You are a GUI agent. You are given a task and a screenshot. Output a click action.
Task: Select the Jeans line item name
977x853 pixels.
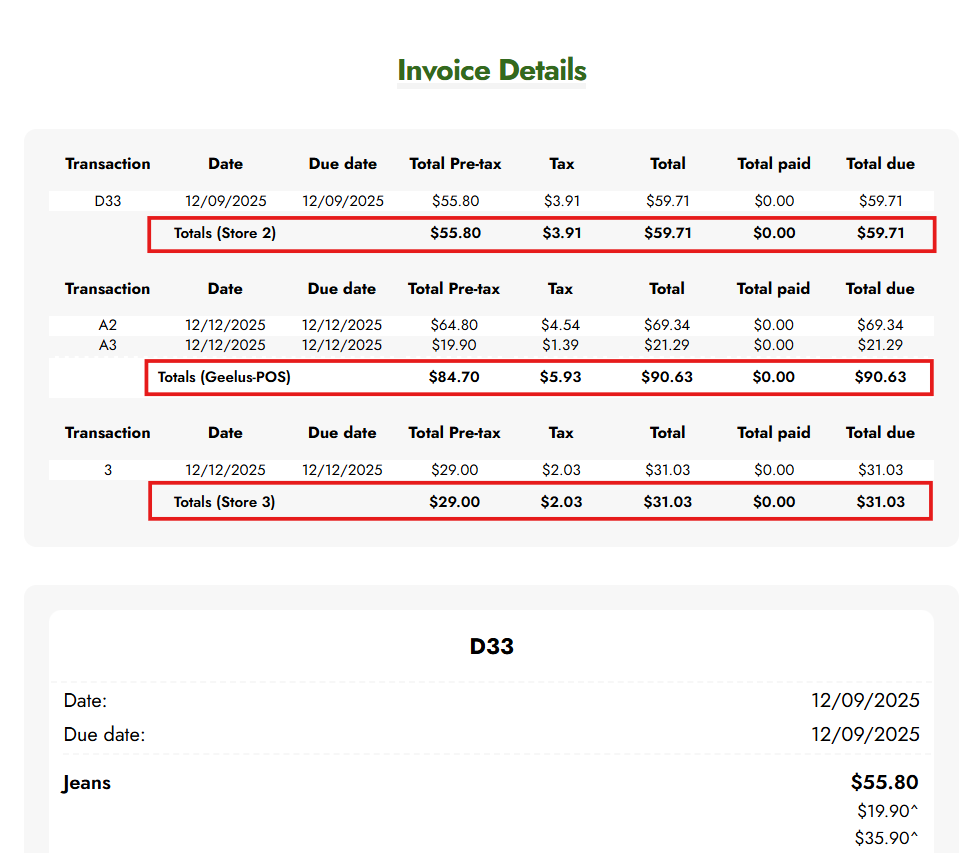tap(87, 783)
